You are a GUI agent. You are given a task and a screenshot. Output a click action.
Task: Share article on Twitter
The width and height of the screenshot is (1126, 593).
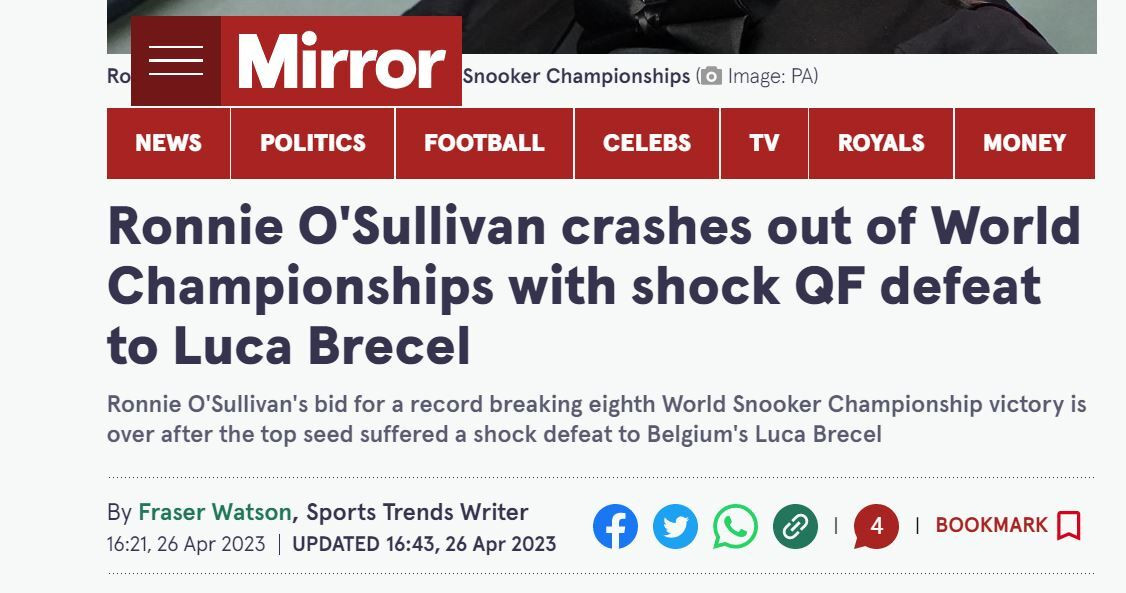pos(675,526)
